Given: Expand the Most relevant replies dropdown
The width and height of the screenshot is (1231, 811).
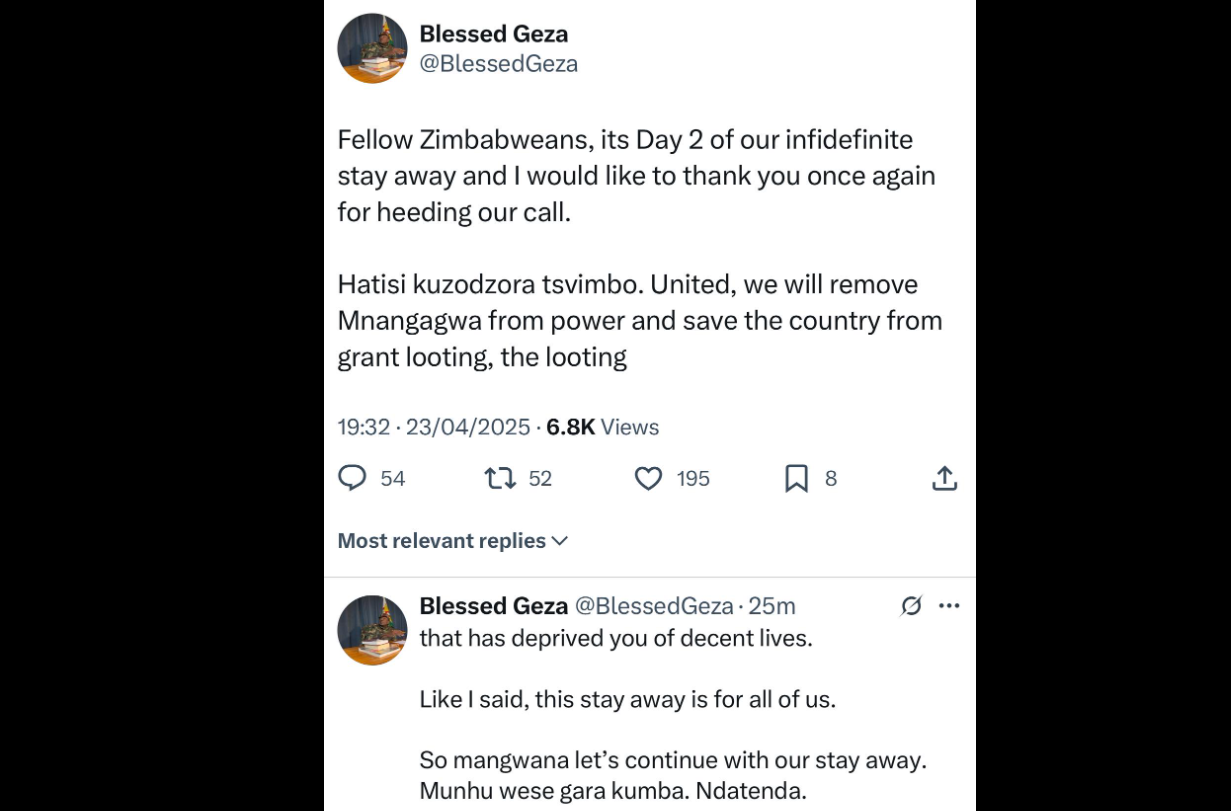Looking at the screenshot, I should [452, 541].
